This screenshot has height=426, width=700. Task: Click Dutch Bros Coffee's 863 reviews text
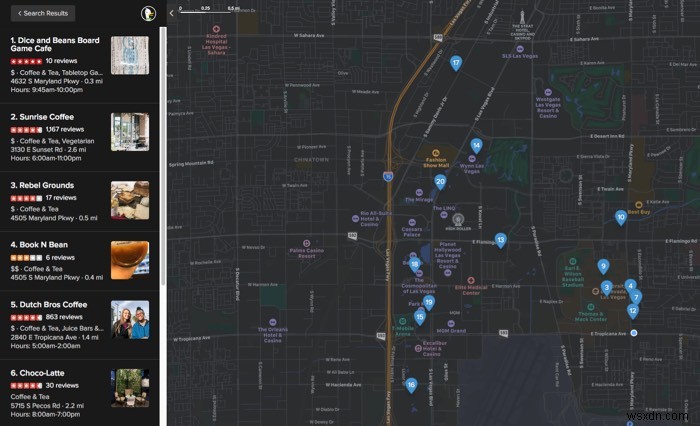[x=64, y=317]
